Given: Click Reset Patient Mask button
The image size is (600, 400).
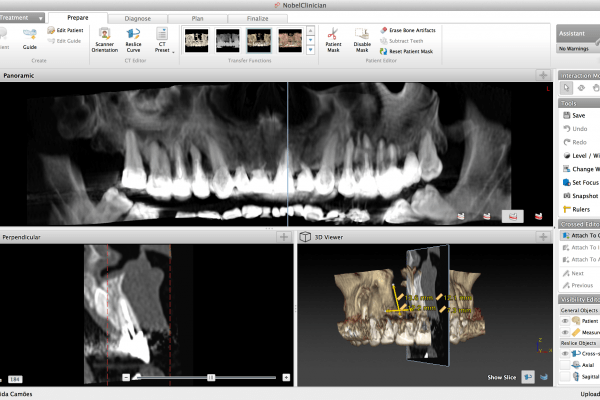Looking at the screenshot, I should pos(410,50).
